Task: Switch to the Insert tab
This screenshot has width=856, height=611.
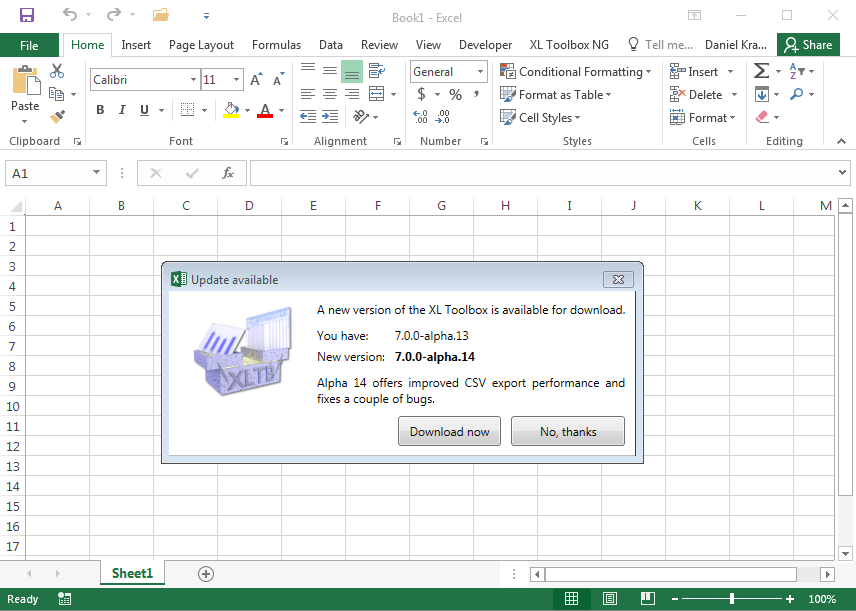Action: click(136, 45)
